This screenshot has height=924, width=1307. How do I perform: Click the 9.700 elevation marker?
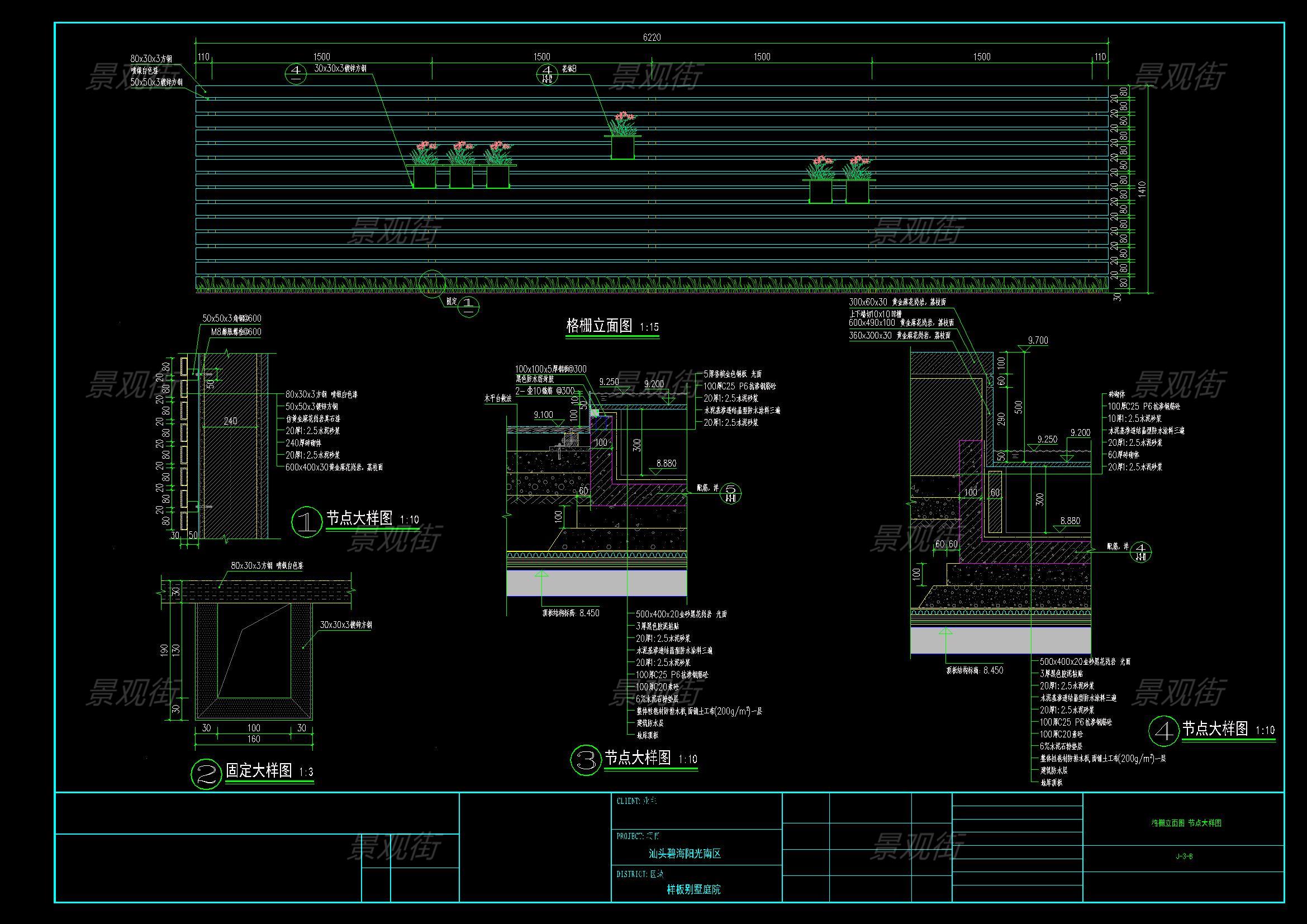click(1038, 341)
